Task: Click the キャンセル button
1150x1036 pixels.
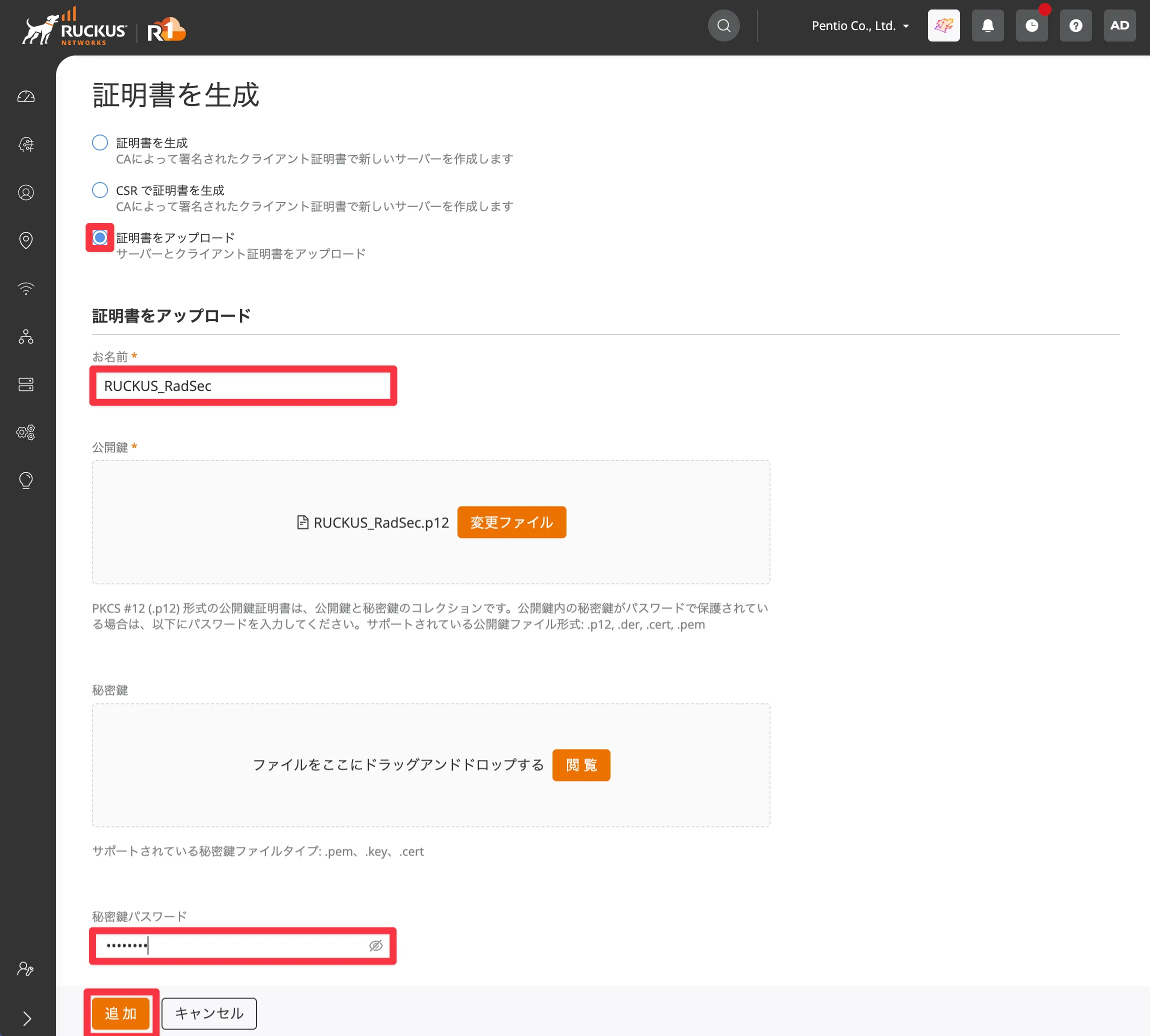Action: pos(209,1013)
